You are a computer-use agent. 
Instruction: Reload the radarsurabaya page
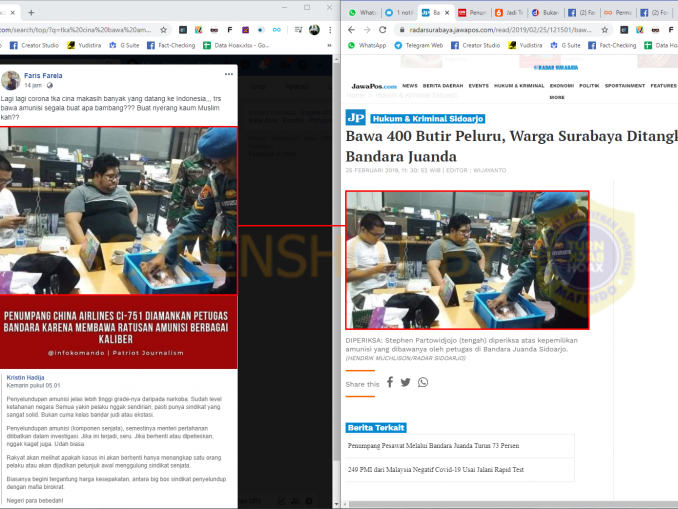tap(383, 30)
